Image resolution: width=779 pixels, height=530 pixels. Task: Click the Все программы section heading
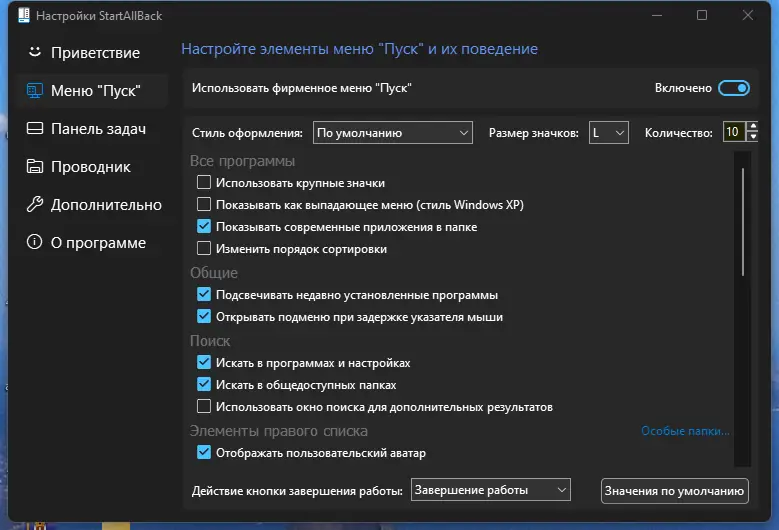click(x=242, y=161)
